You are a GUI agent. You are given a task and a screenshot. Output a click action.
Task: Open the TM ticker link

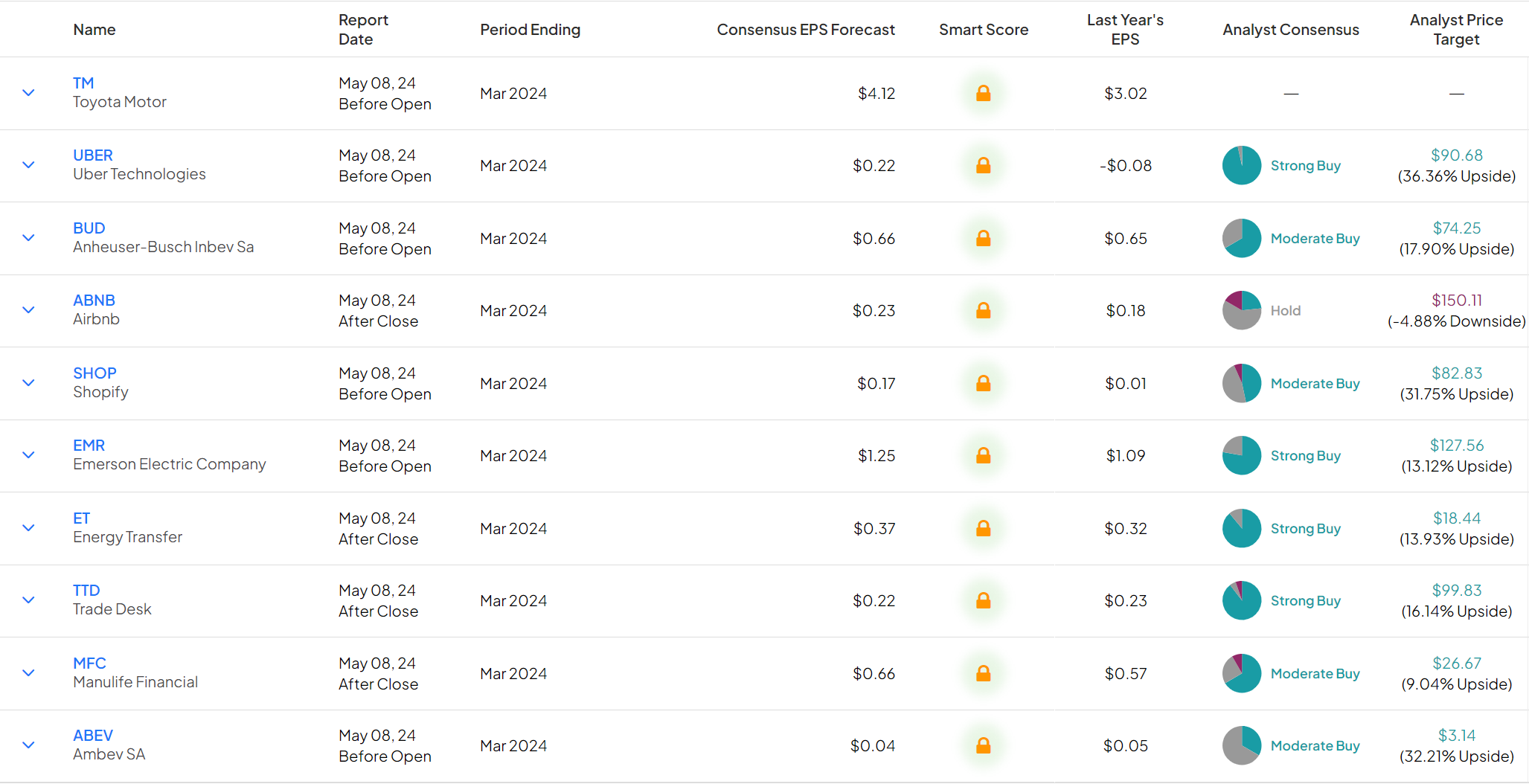(x=83, y=83)
